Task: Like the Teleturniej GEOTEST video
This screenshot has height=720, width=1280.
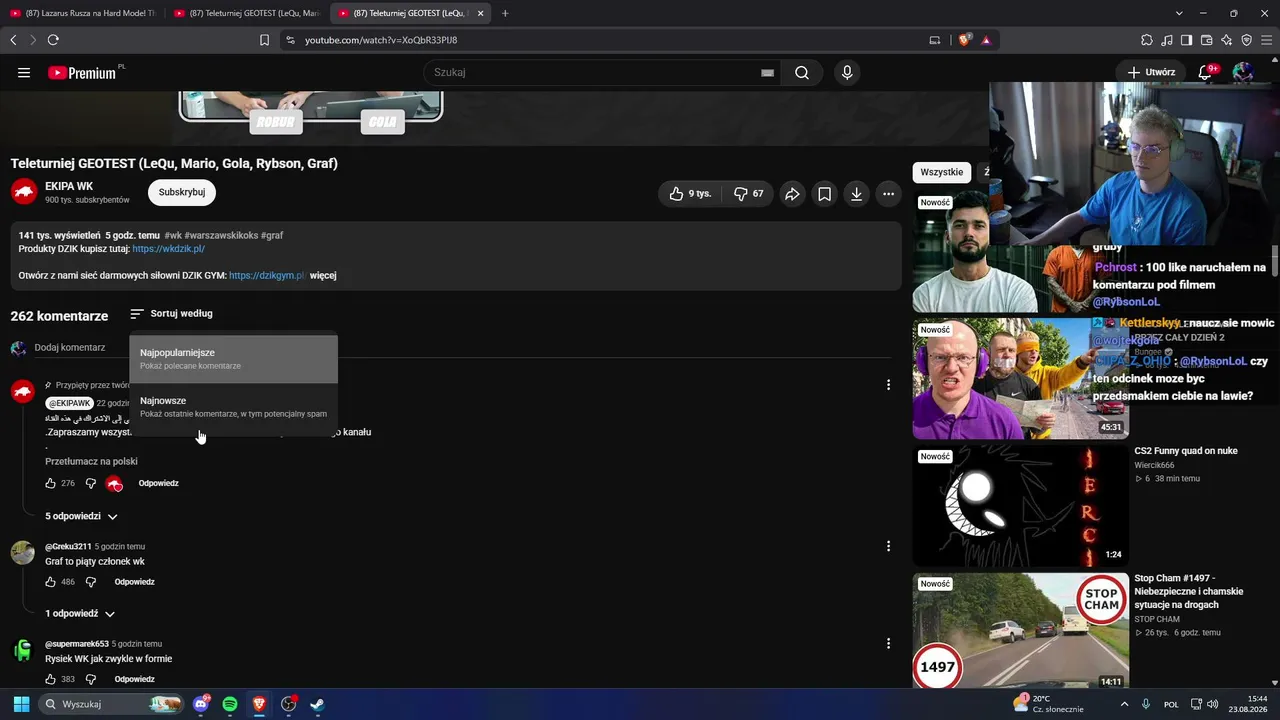Action: pyautogui.click(x=690, y=194)
